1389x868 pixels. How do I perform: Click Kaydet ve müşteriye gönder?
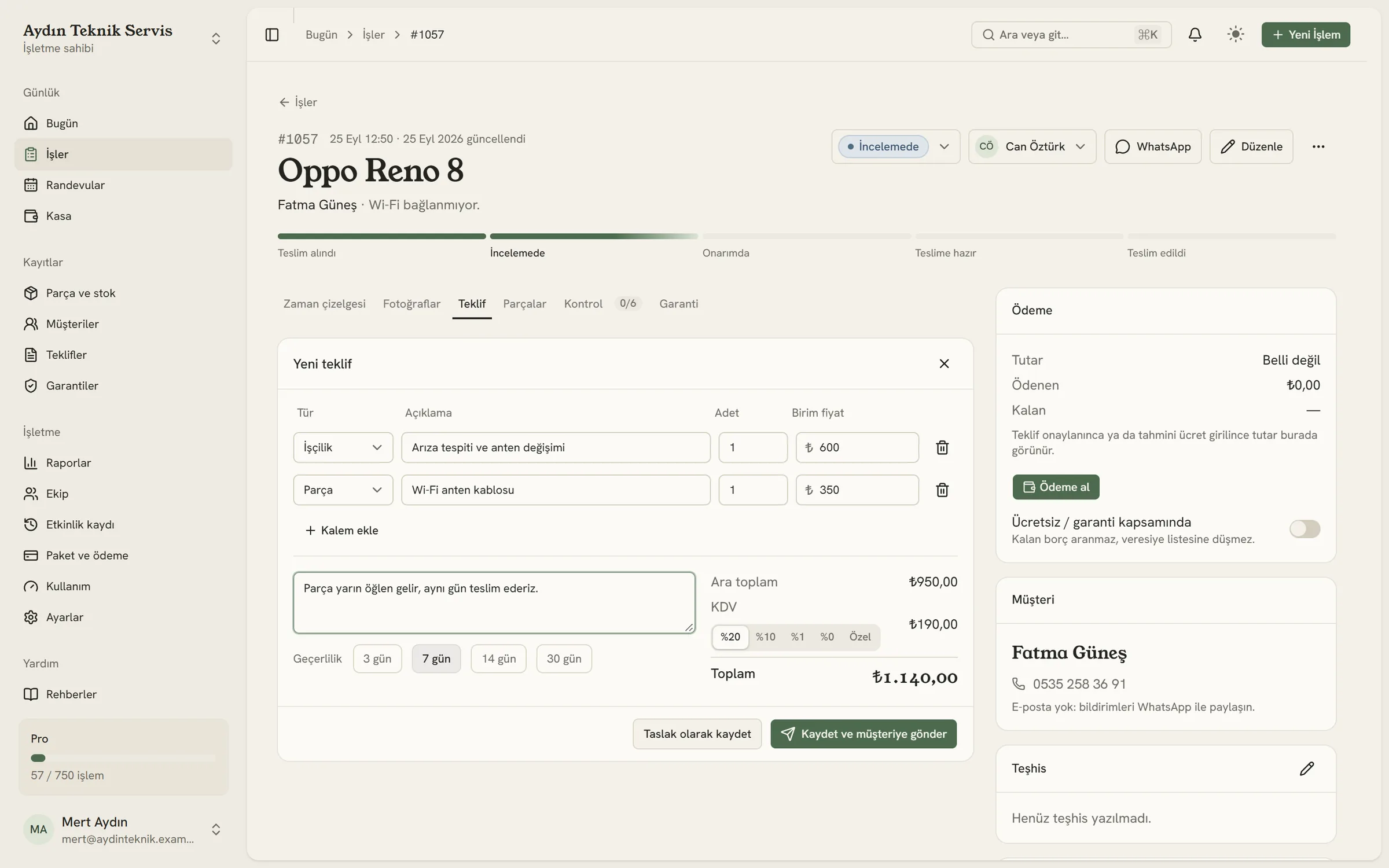[863, 734]
